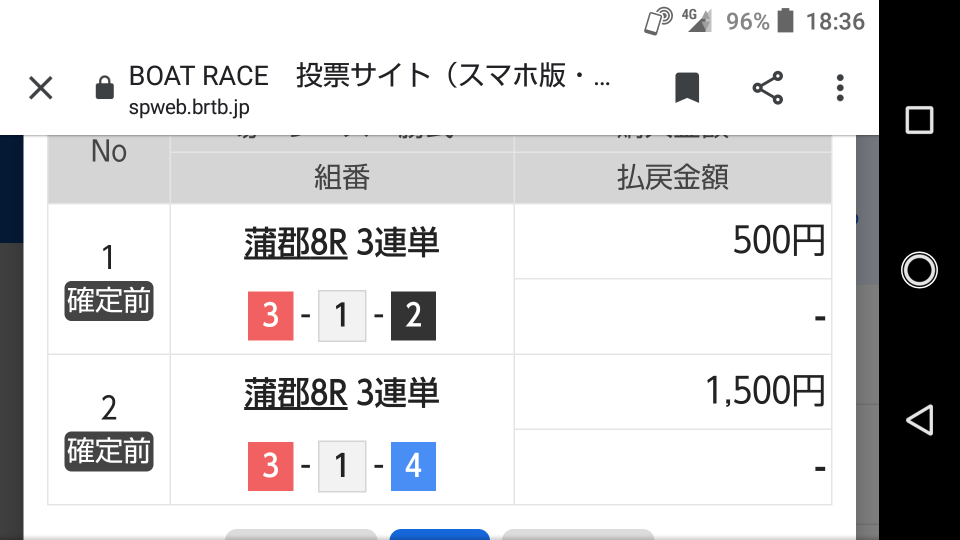
Task: Tap the black number 2 boat badge
Action: click(413, 316)
